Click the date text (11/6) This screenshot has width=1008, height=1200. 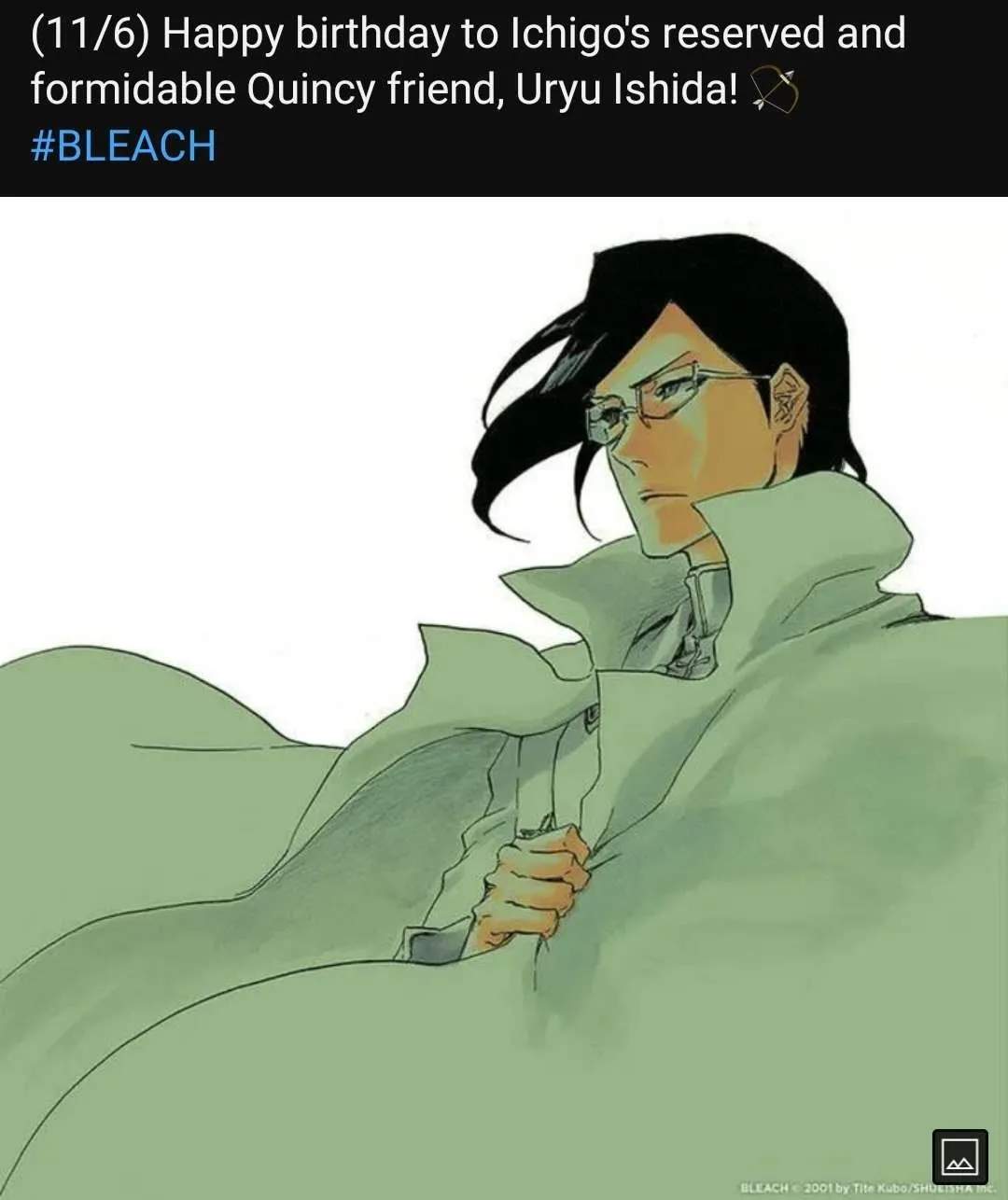tap(90, 35)
